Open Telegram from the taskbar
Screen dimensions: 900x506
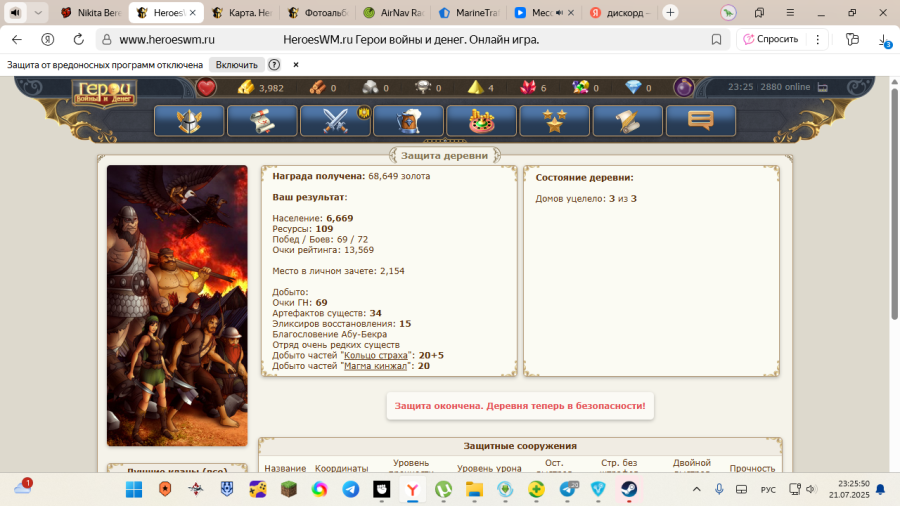351,489
